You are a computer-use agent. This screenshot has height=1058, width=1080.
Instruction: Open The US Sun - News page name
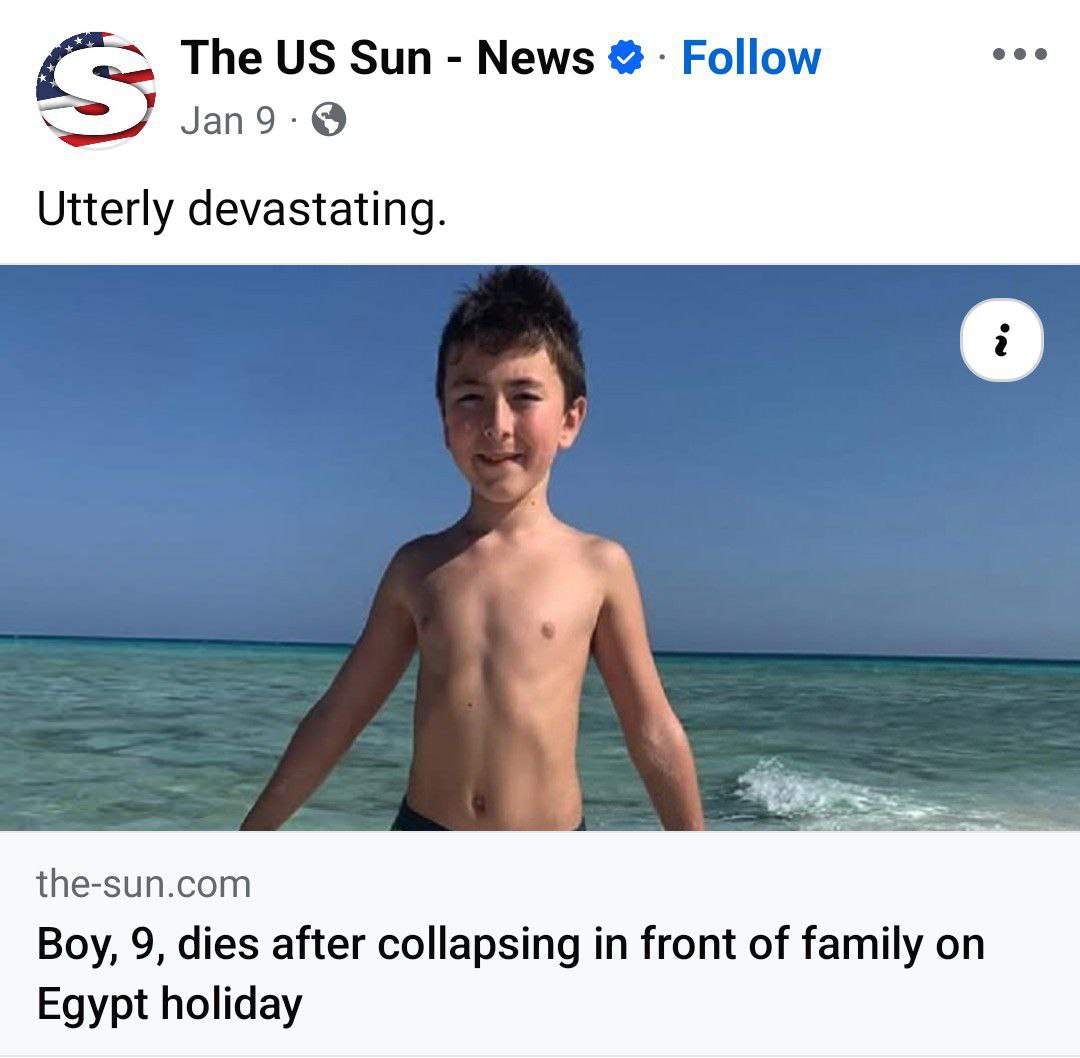387,57
